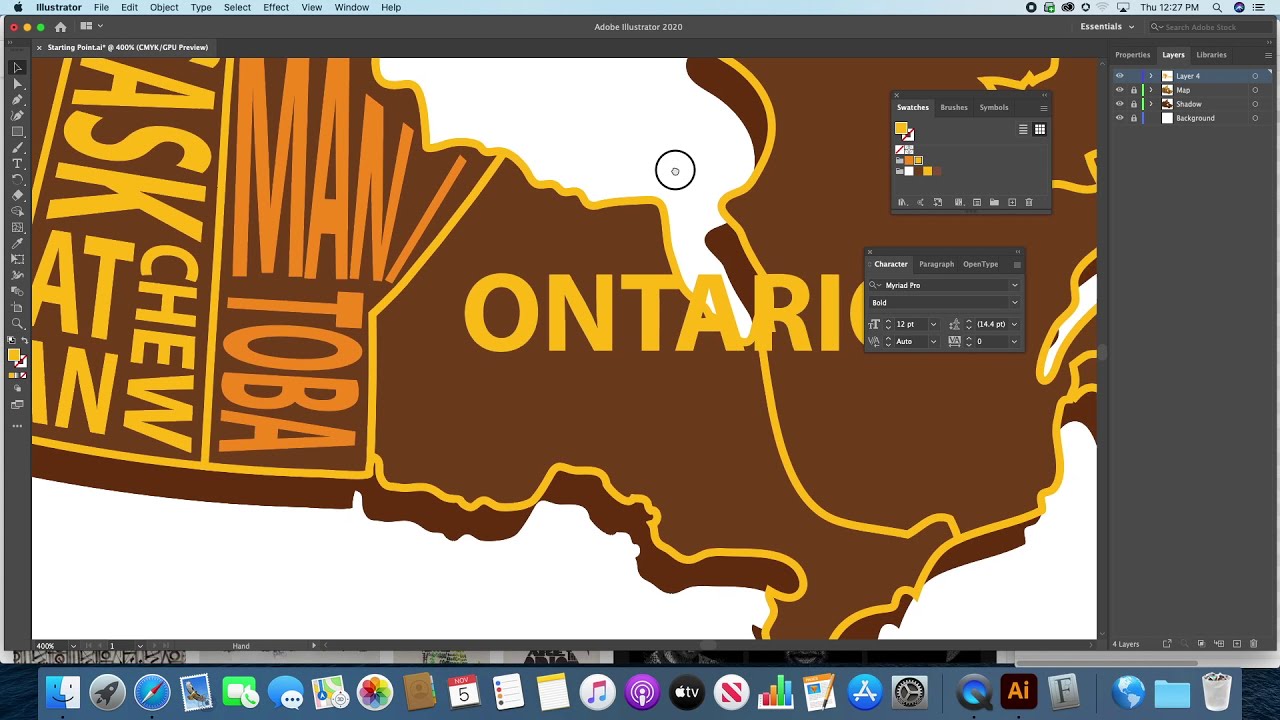1280x720 pixels.
Task: Open the leading 14.4 pt dropdown
Action: [1014, 325]
